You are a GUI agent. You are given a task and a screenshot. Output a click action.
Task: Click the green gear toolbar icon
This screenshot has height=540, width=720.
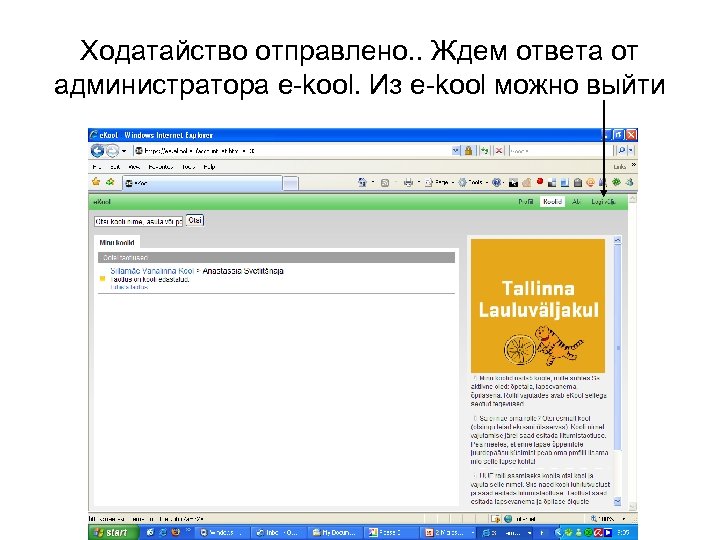(616, 182)
